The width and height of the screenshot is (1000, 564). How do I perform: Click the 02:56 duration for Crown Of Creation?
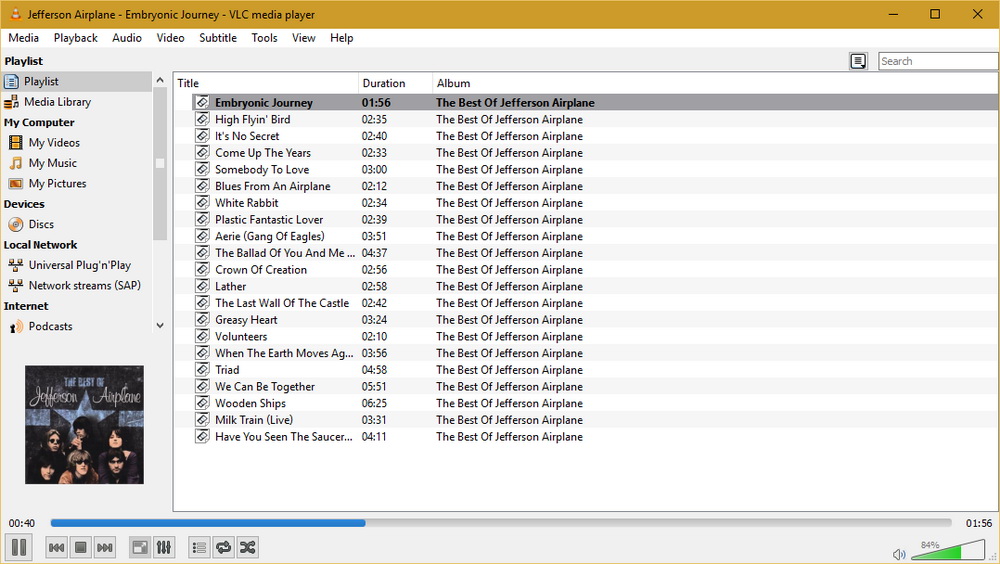[374, 270]
